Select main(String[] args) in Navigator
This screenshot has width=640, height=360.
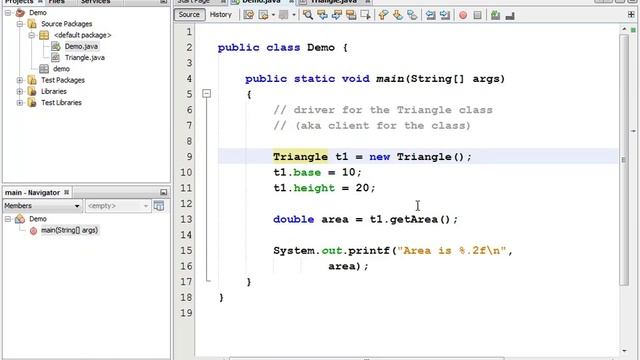coord(69,230)
